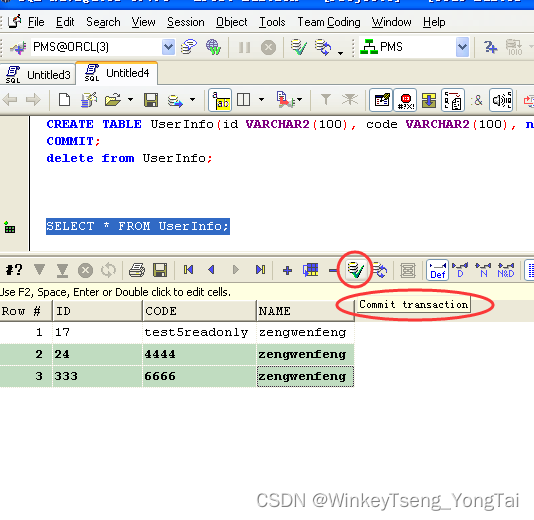Click the yellow download-arrow icon in editor toolbar
Screen dimensions: 534x520
coord(429,100)
